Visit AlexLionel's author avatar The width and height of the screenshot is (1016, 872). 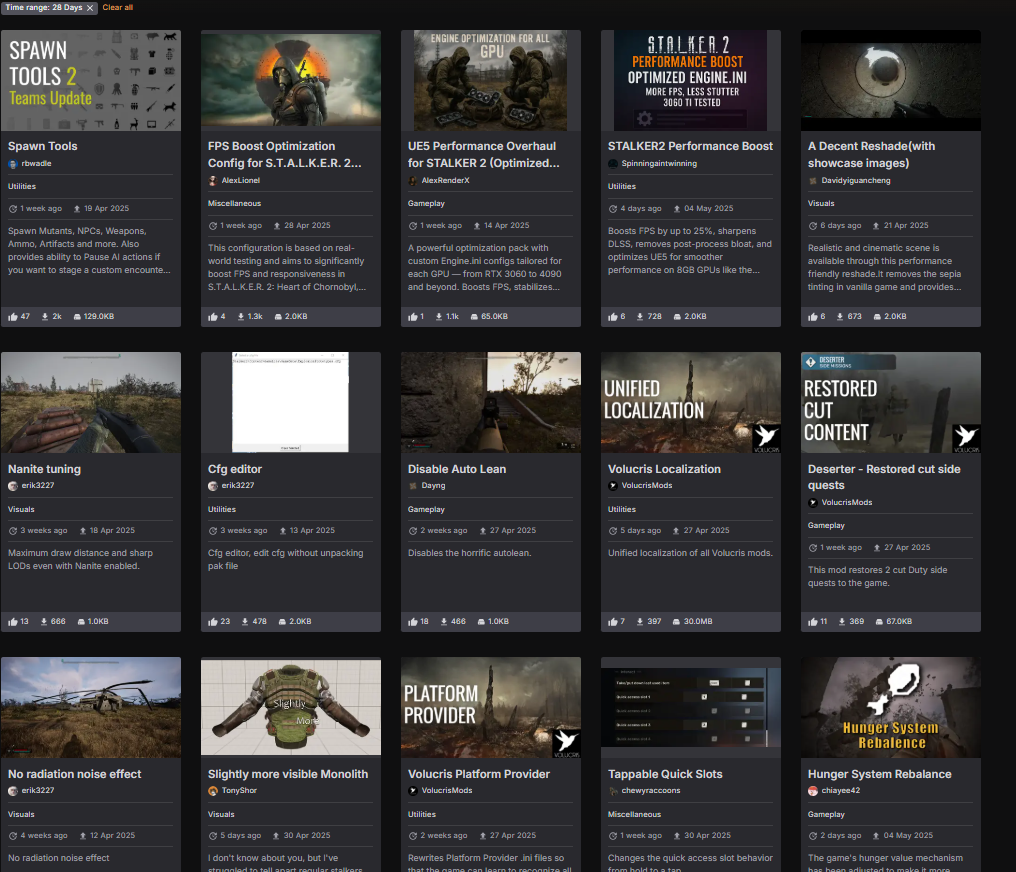point(213,181)
